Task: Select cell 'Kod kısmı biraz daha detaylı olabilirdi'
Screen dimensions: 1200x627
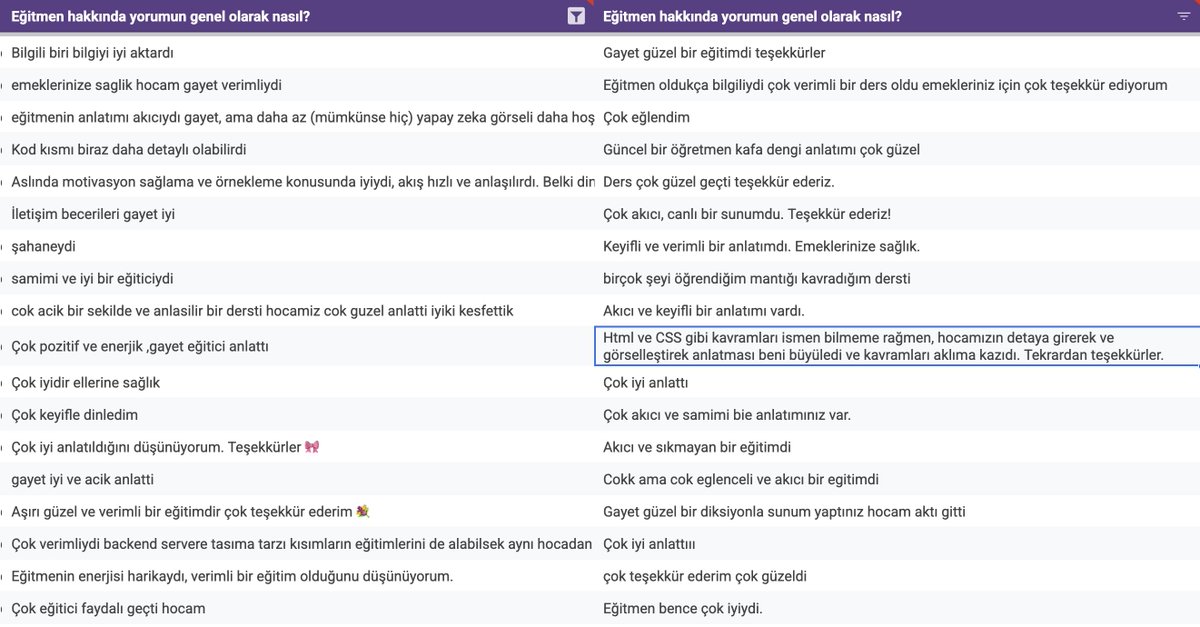Action: pos(297,149)
